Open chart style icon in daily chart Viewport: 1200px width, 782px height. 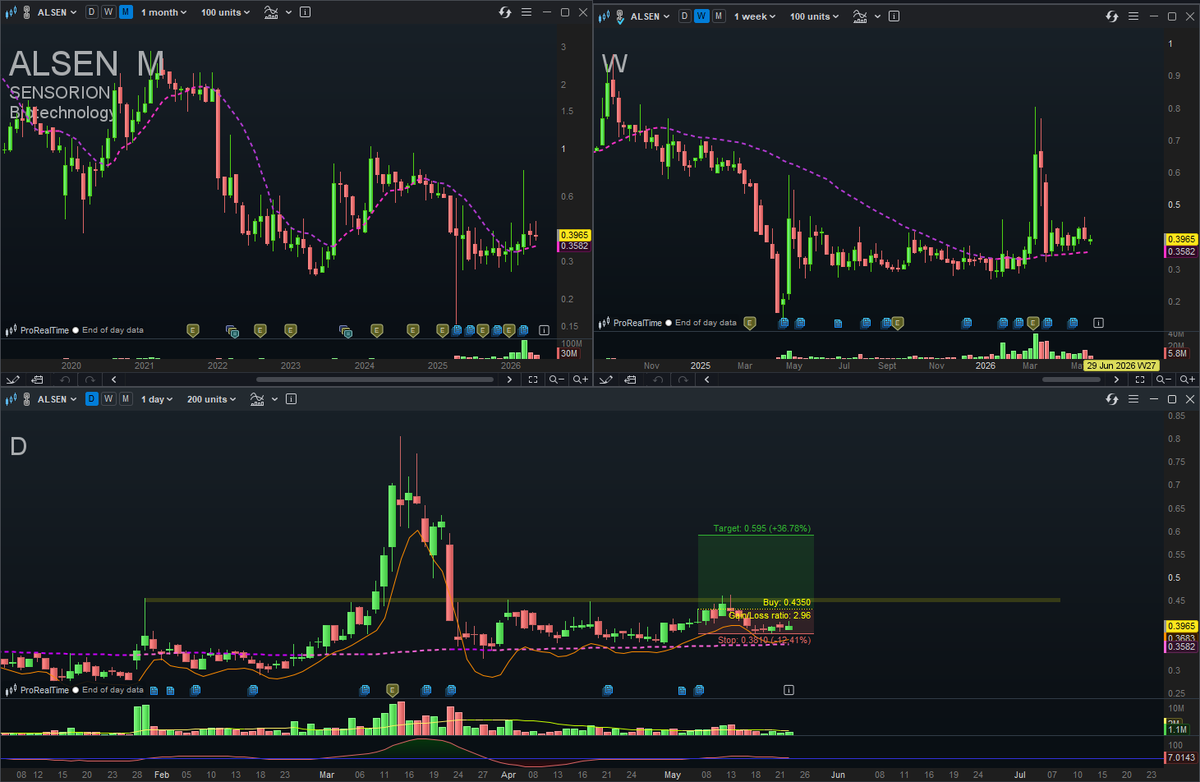coord(12,399)
